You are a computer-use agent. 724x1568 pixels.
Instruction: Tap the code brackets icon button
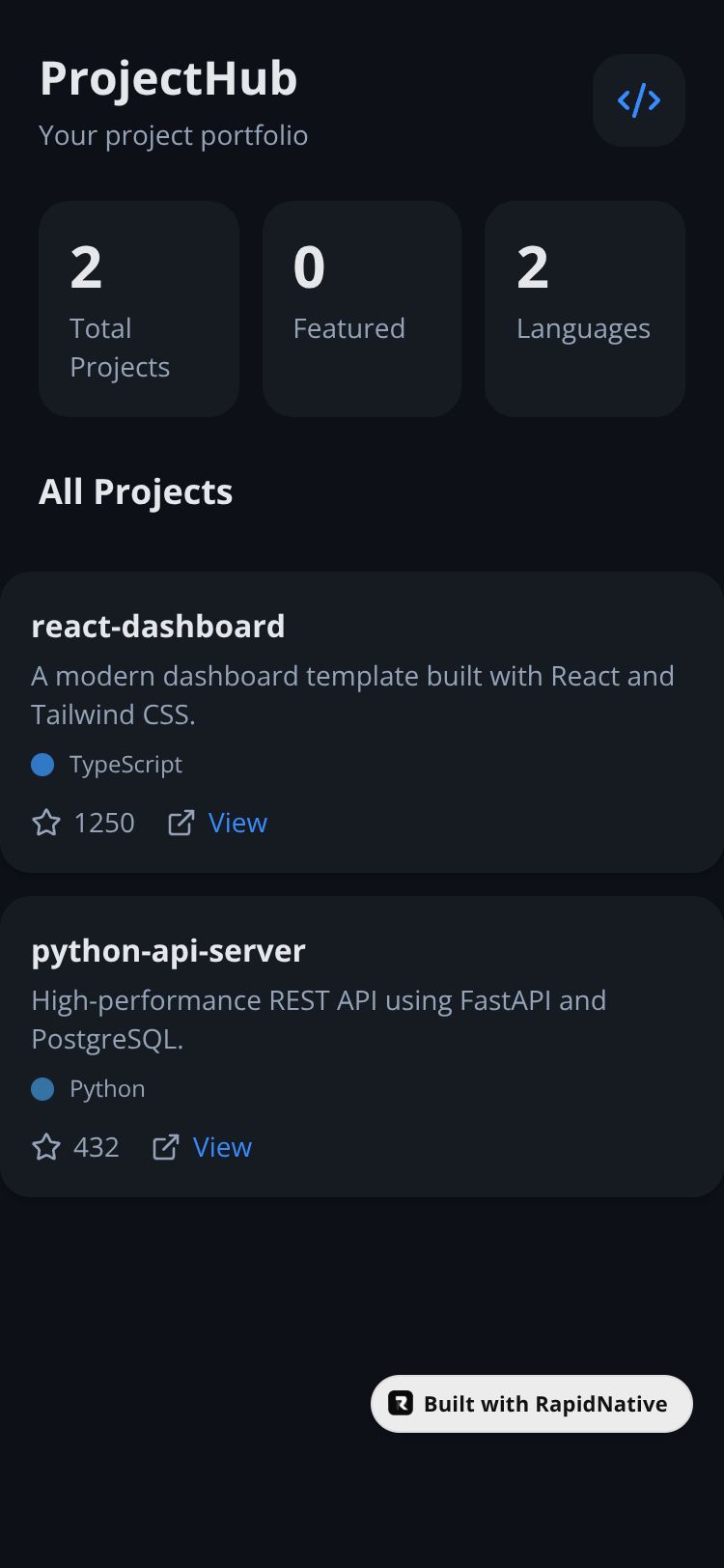point(639,100)
